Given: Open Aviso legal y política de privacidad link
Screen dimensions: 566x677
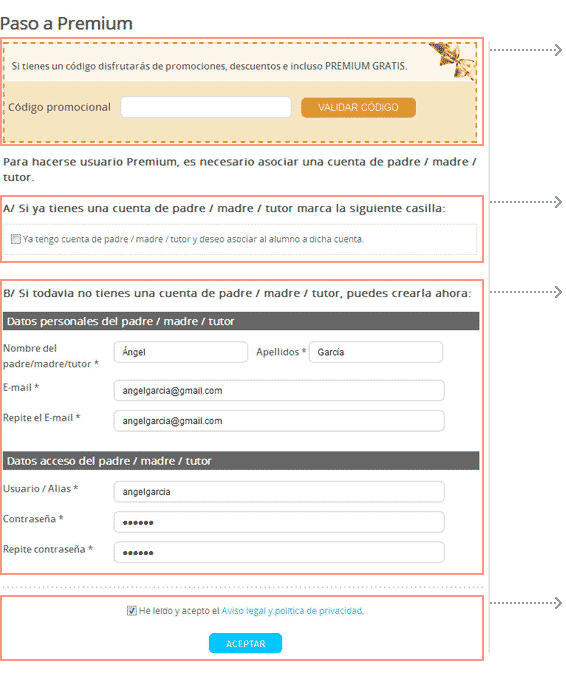Looking at the screenshot, I should [292, 611].
